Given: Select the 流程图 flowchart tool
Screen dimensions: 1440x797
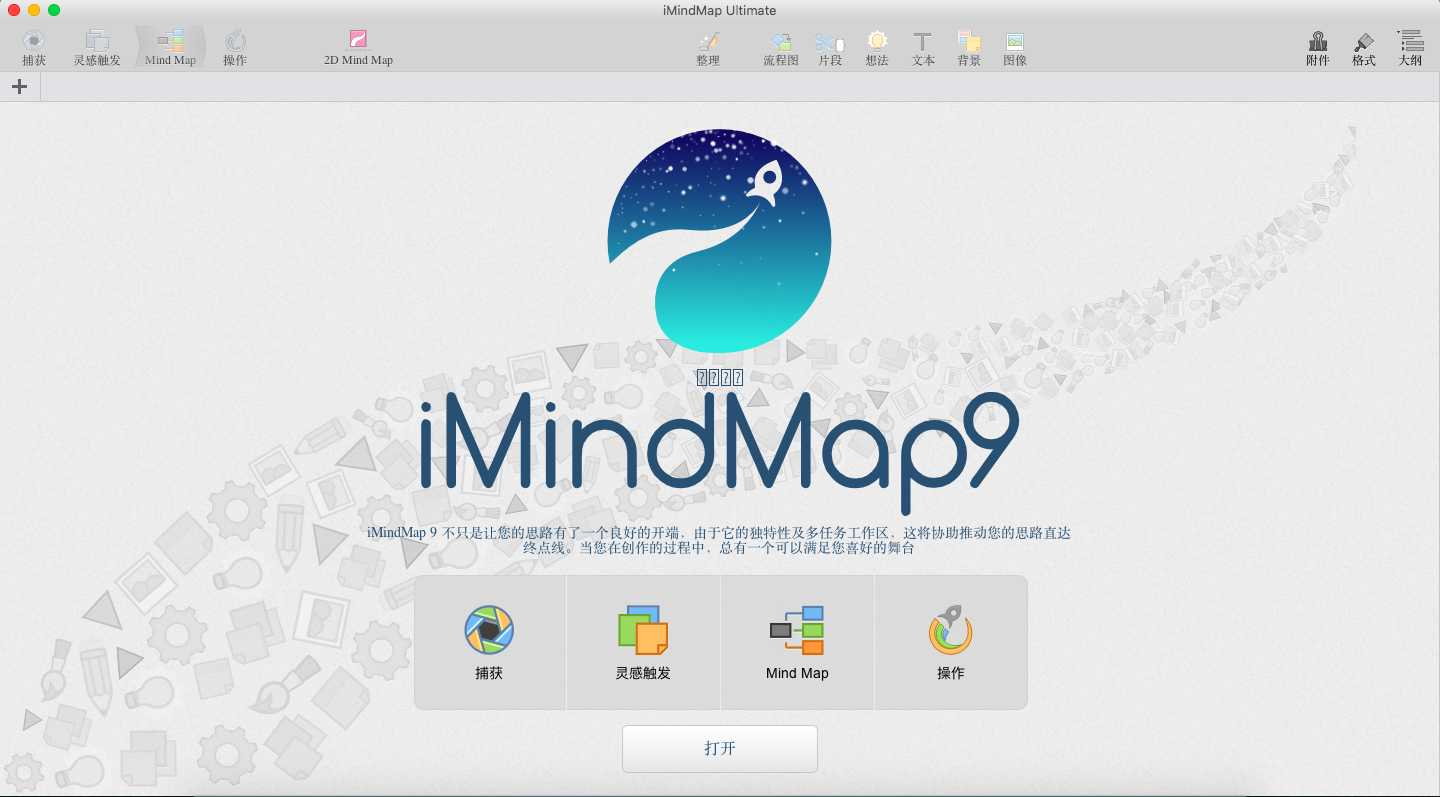Looking at the screenshot, I should (x=781, y=48).
